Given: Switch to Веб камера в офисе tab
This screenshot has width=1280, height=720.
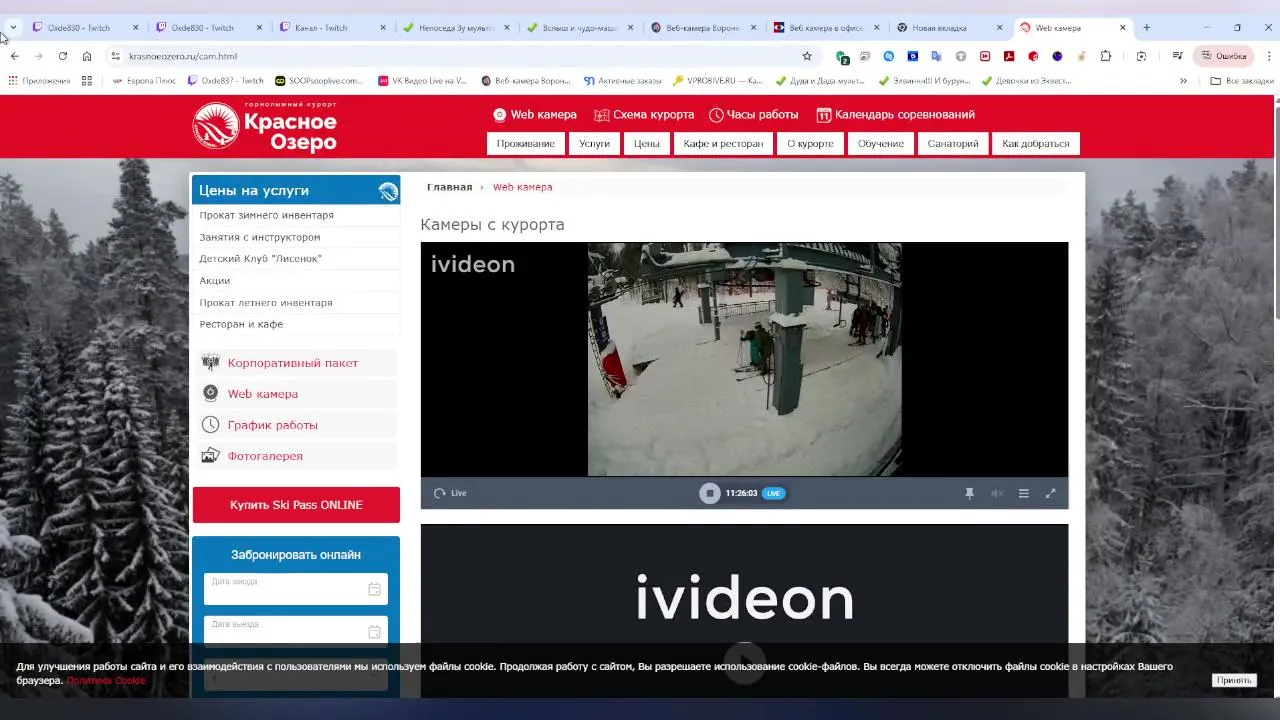Looking at the screenshot, I should [x=826, y=28].
